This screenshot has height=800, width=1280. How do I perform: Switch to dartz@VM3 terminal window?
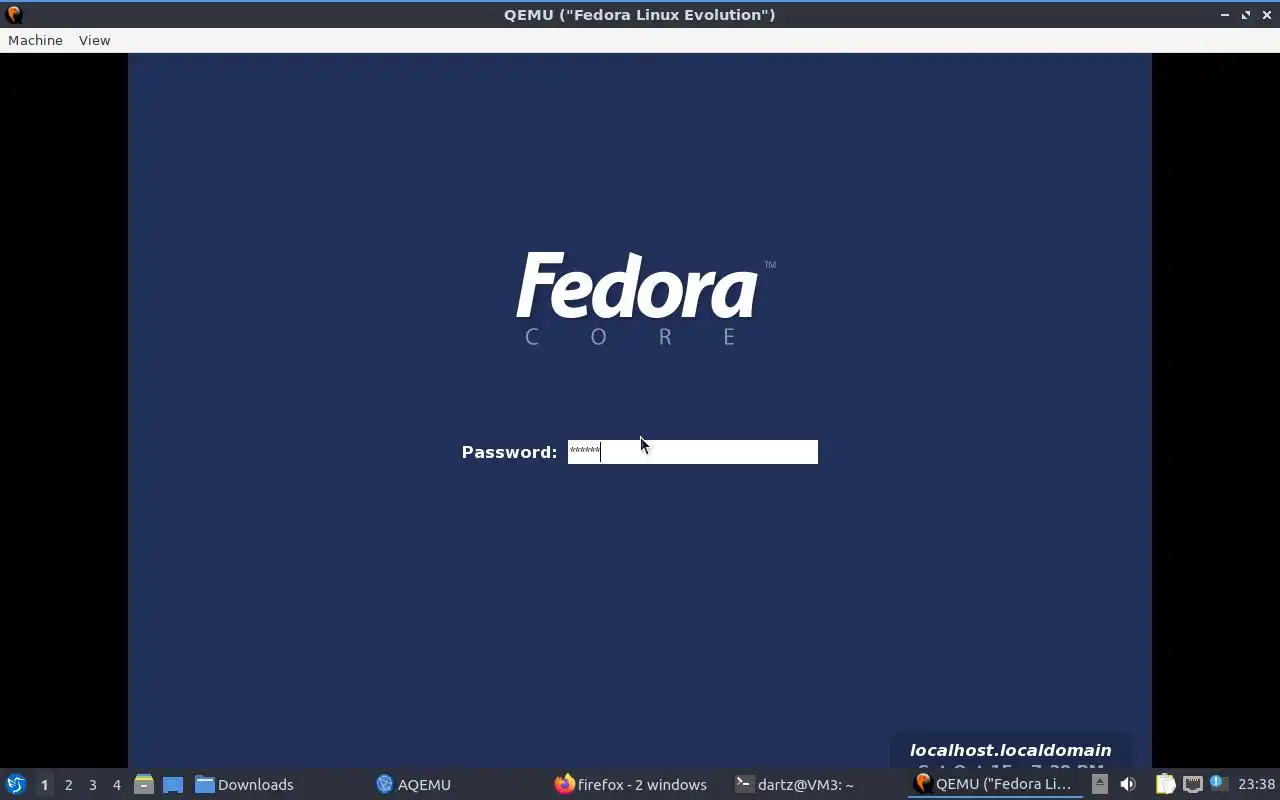point(795,784)
